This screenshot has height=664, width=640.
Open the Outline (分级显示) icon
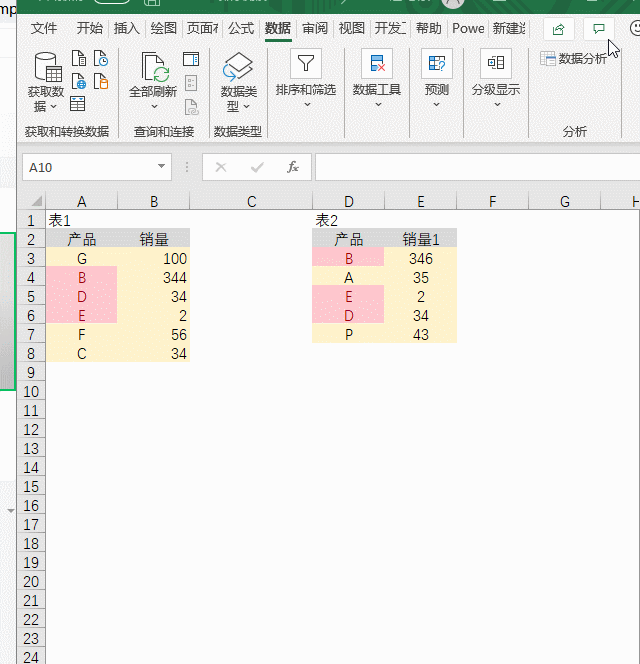pos(496,64)
